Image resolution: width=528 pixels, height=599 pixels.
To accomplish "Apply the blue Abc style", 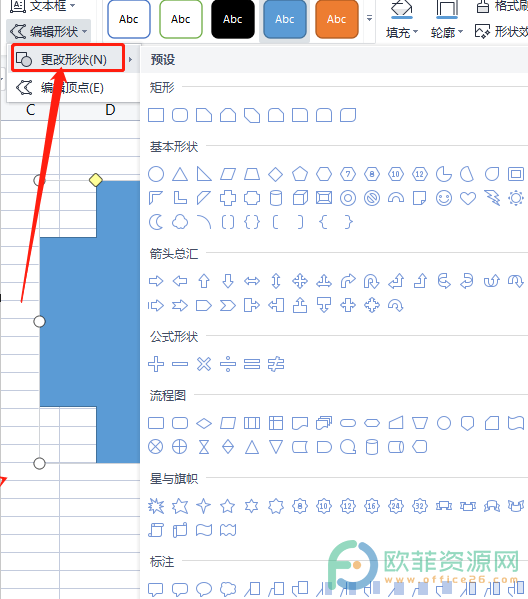I will click(285, 19).
